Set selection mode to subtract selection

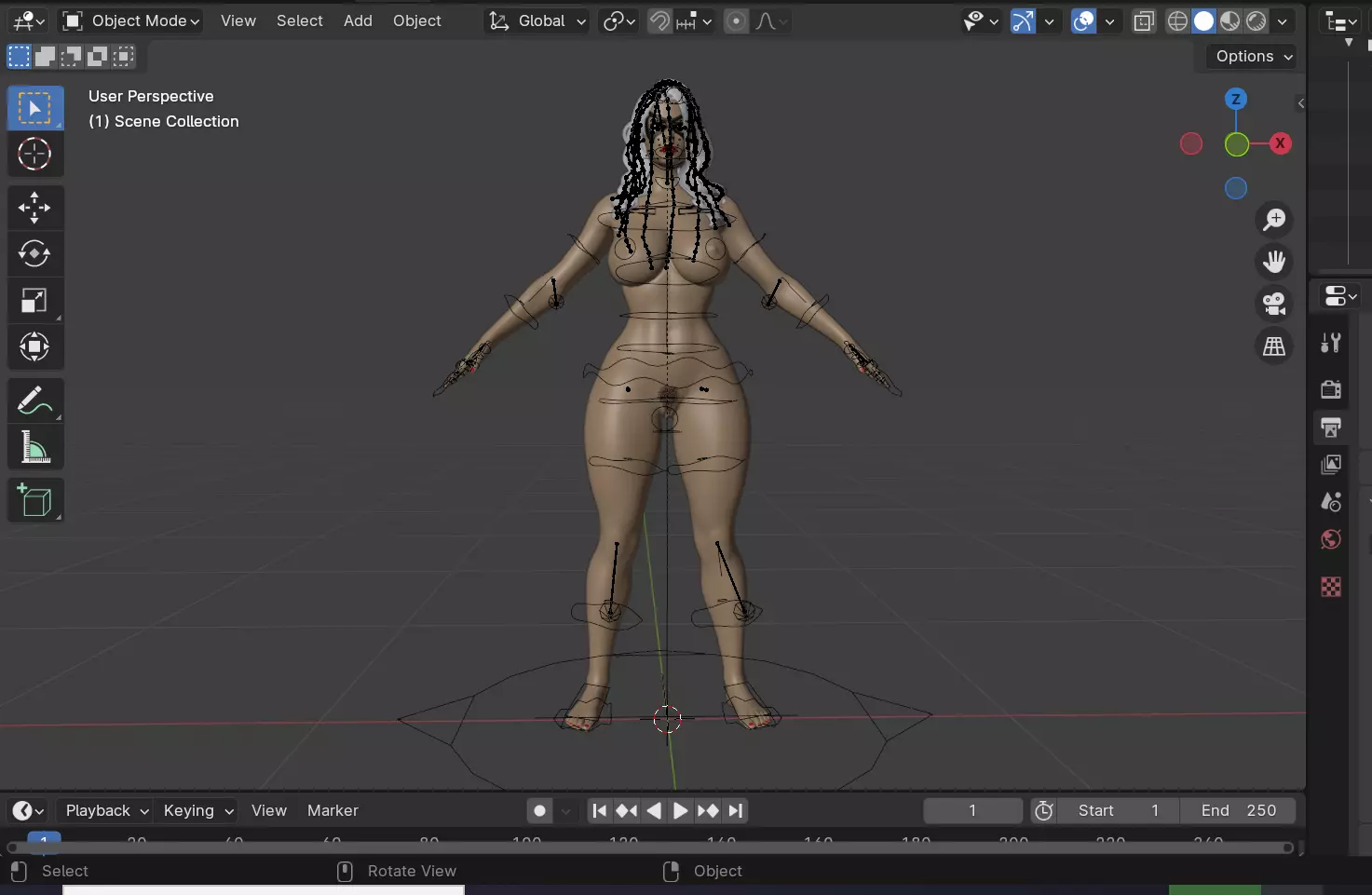click(71, 57)
